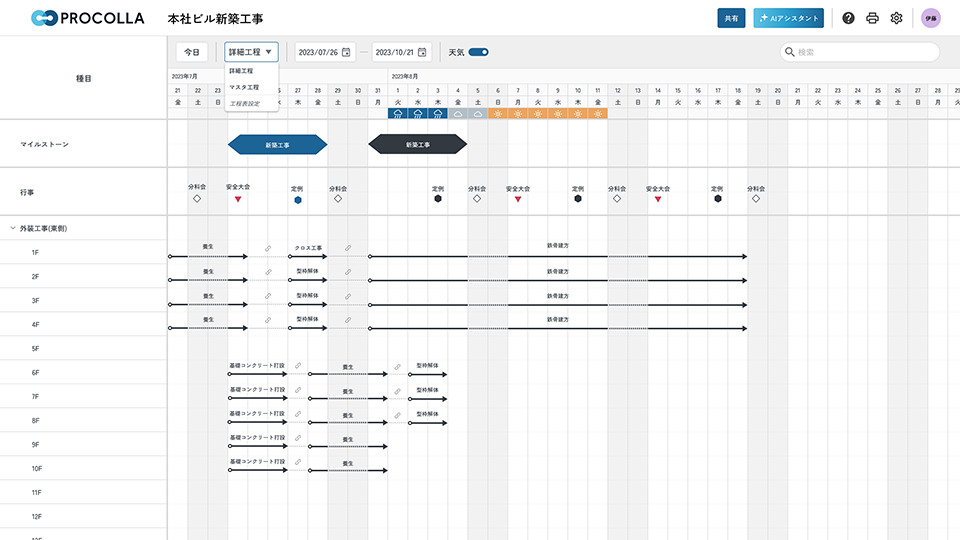Click link icon after クロス工事 in 1F row
Screen dimensions: 960x540
tap(348, 249)
